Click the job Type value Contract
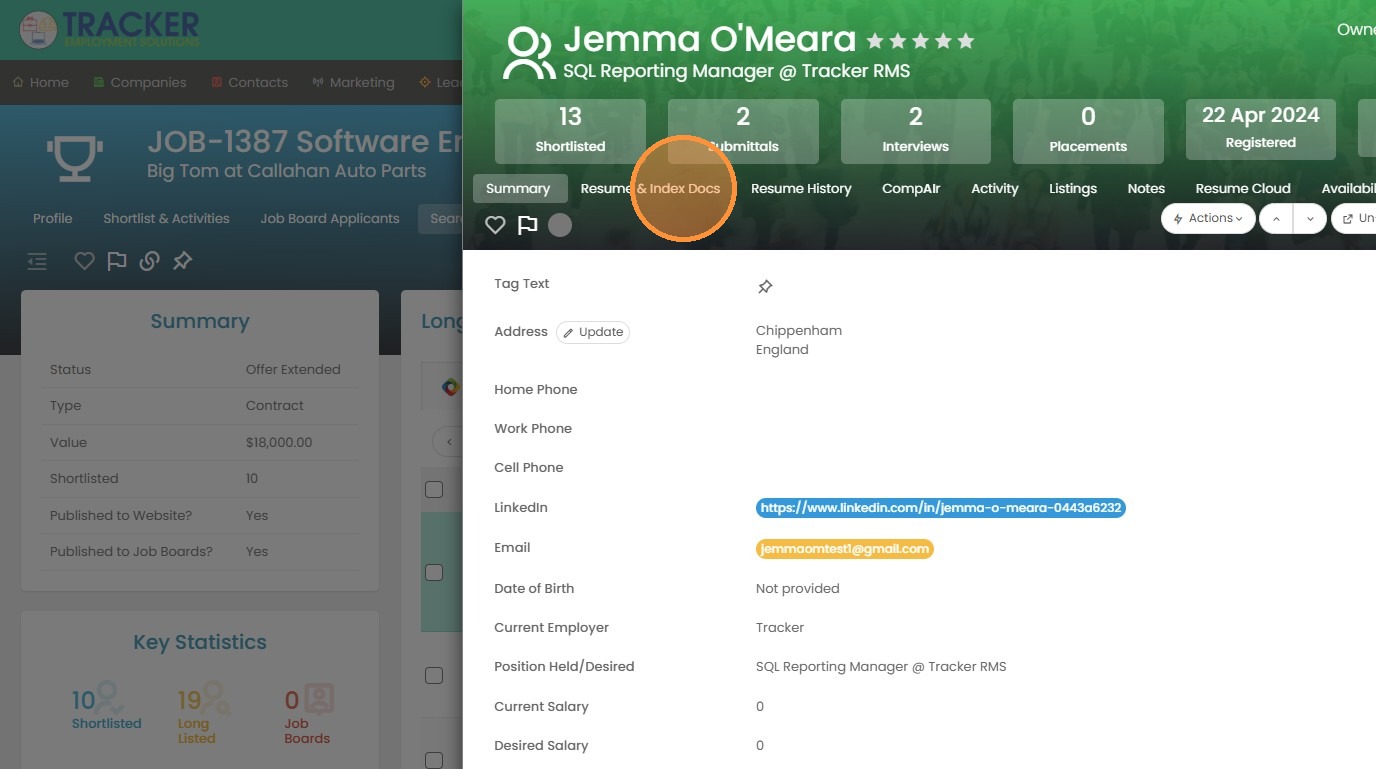Viewport: 1376px width, 769px height. pyautogui.click(x=275, y=406)
